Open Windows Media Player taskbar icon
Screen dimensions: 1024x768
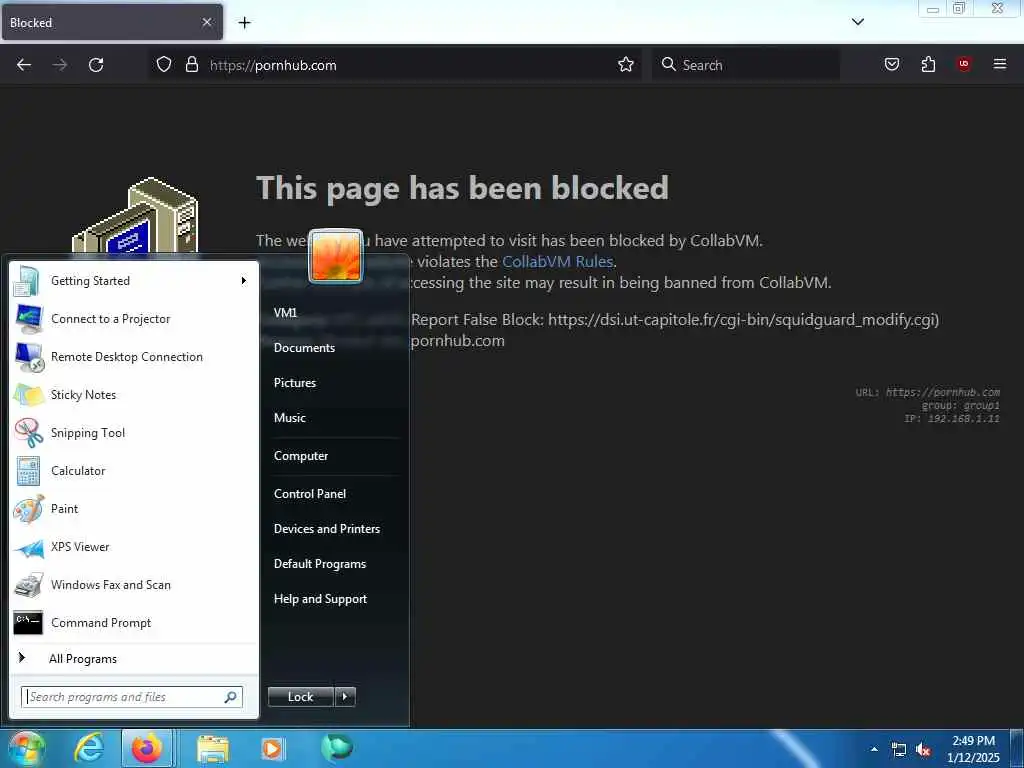point(272,749)
